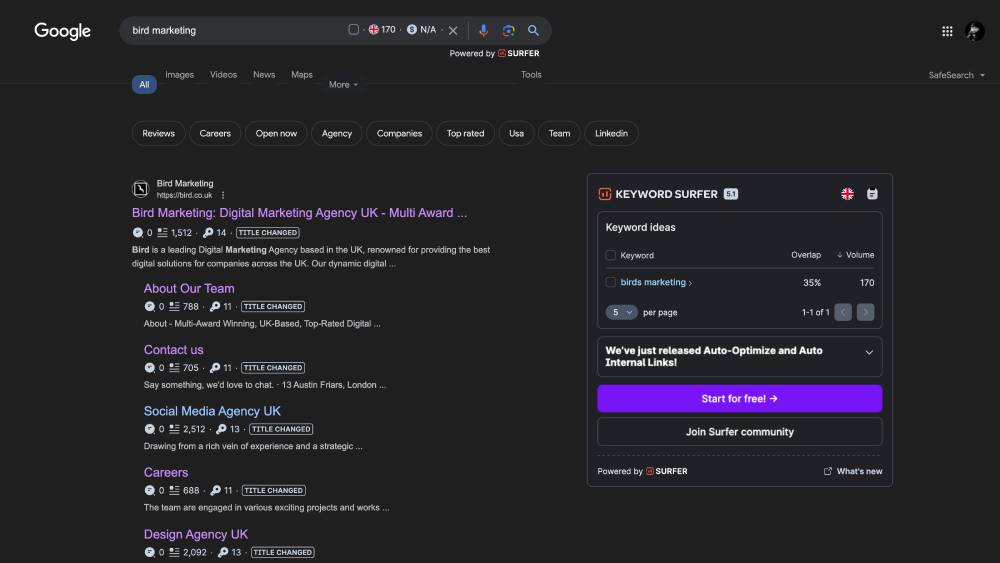Click the Google account profile picture
This screenshot has height=563, width=1000.
[x=974, y=31]
